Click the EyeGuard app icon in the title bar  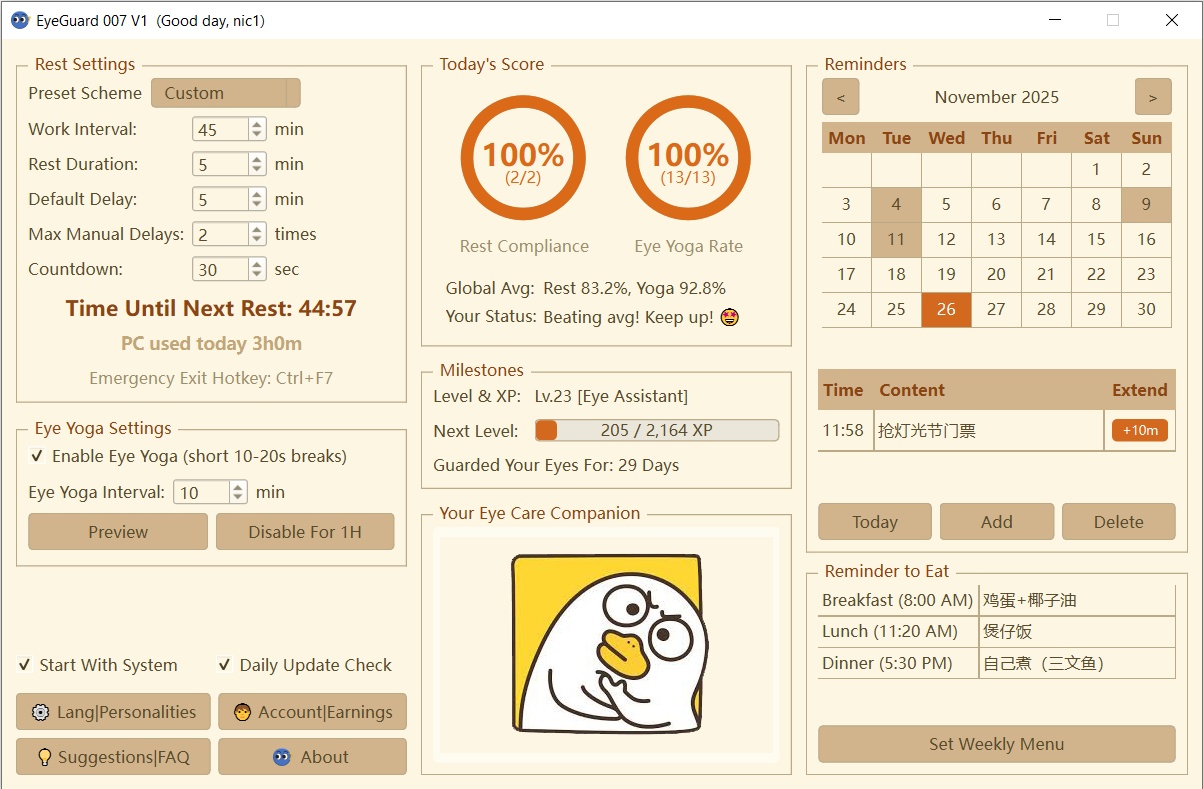pos(21,19)
